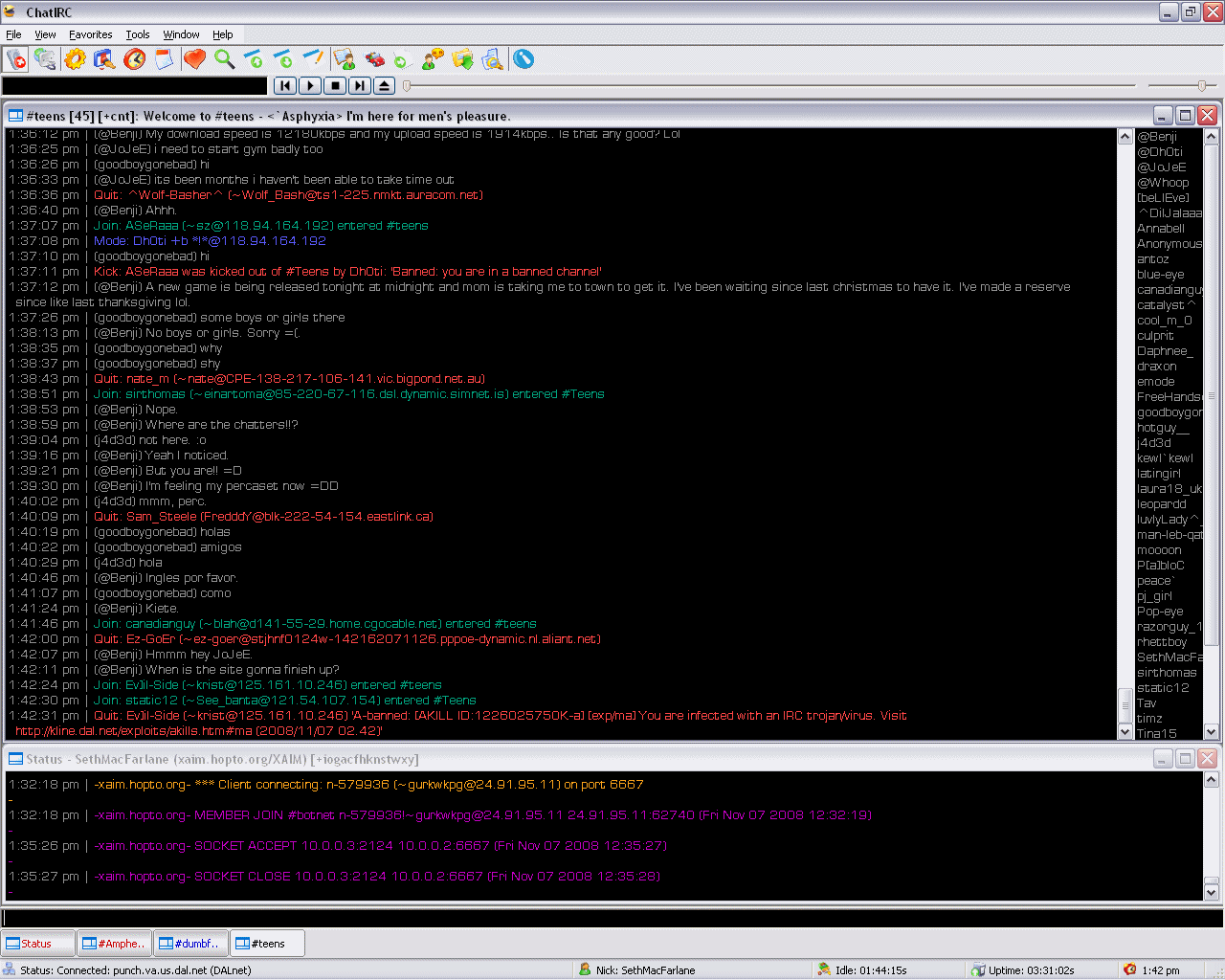
Task: Switch to the #dumbf.. channel tab
Action: [190, 944]
